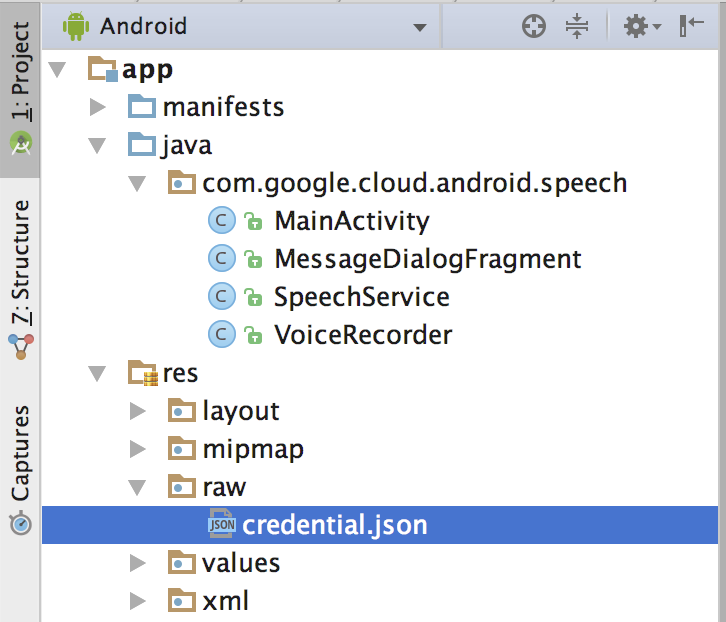
Task: Select the VoiceRecorder class
Action: (x=363, y=335)
